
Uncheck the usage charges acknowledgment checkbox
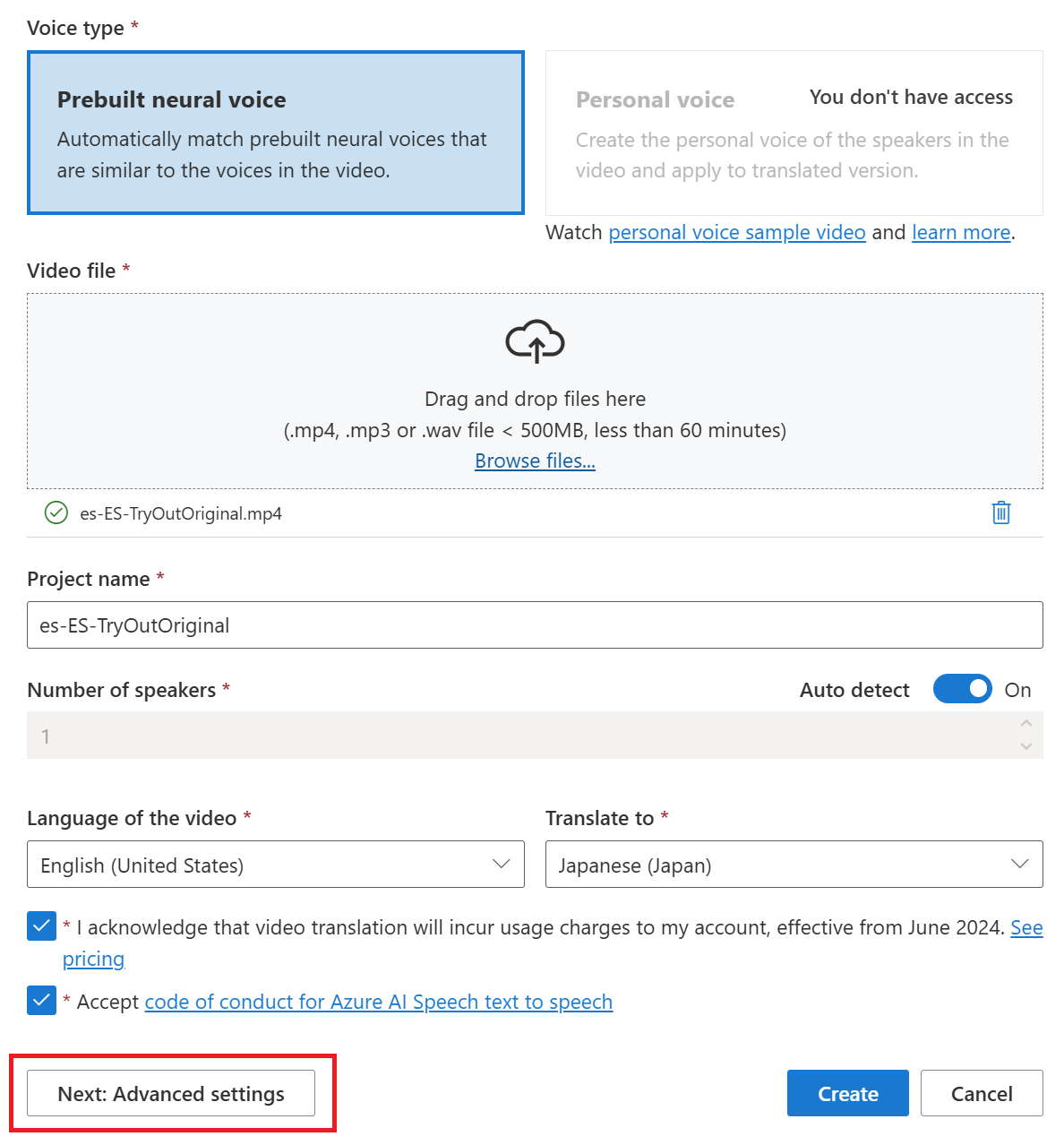41,925
